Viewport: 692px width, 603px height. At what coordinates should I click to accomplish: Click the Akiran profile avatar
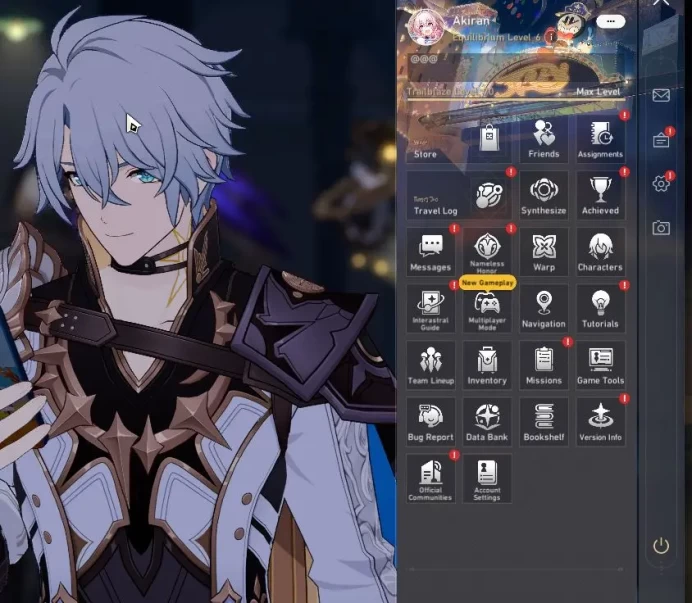(426, 27)
